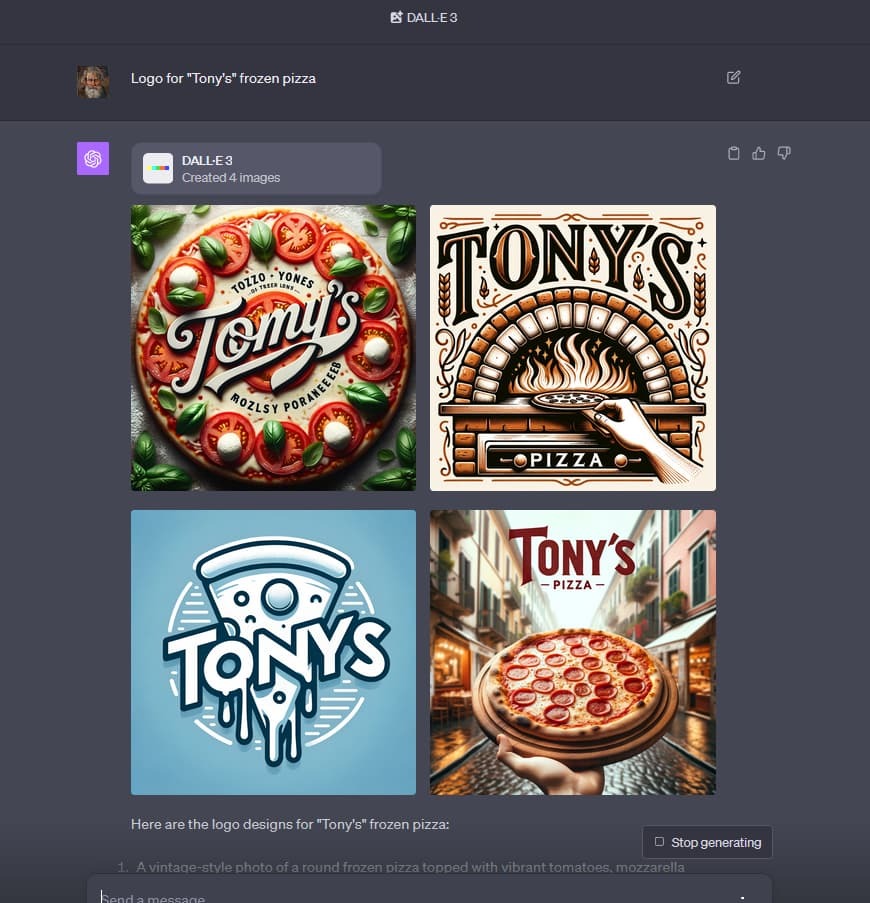870x903 pixels.
Task: Click the Stop generating button
Action: 707,842
